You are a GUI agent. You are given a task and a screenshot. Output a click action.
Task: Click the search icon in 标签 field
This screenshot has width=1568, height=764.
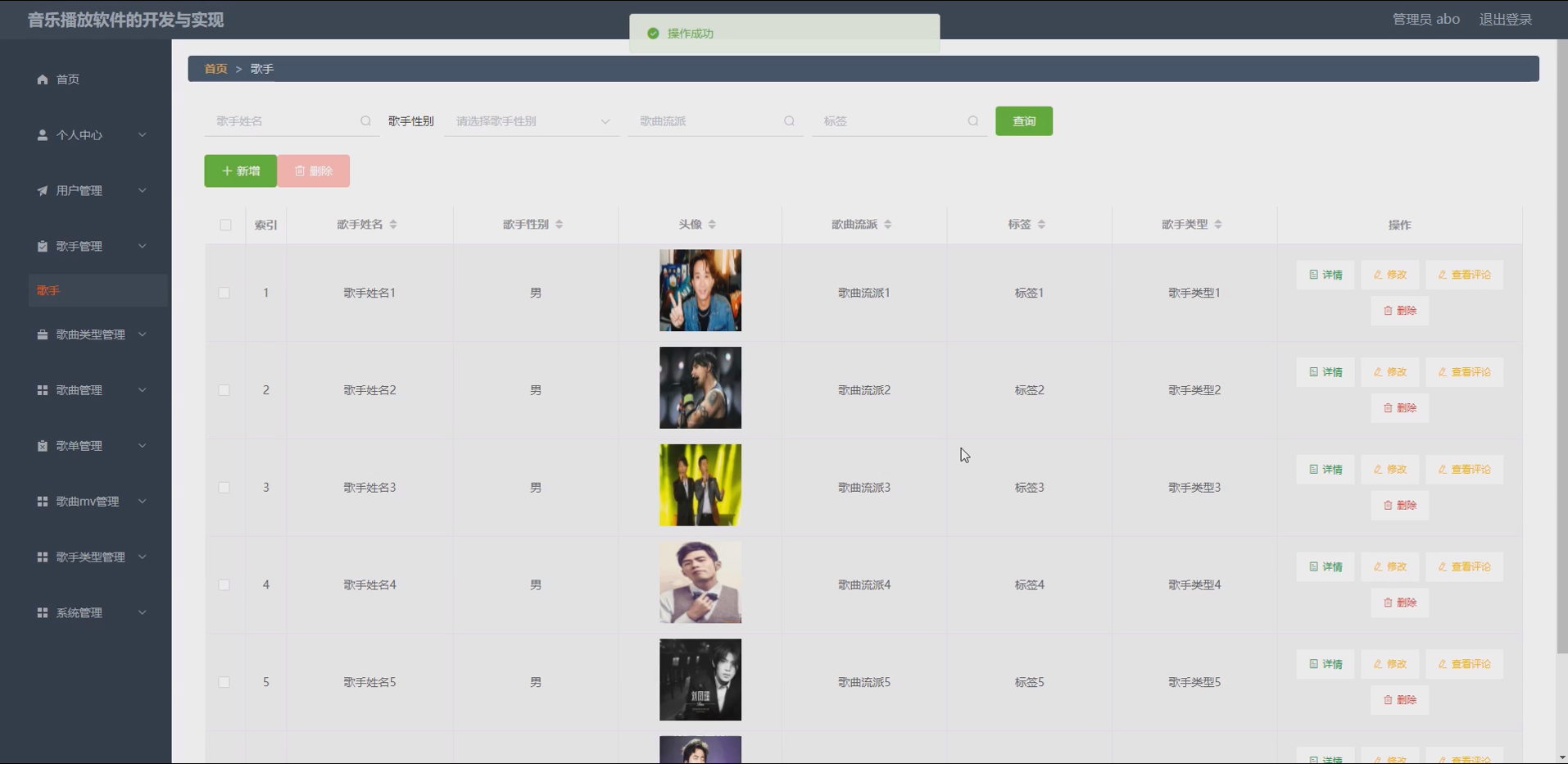972,121
